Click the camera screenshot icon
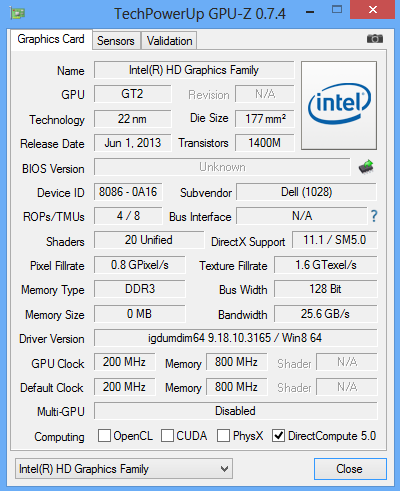This screenshot has width=400, height=491. pyautogui.click(x=375, y=39)
